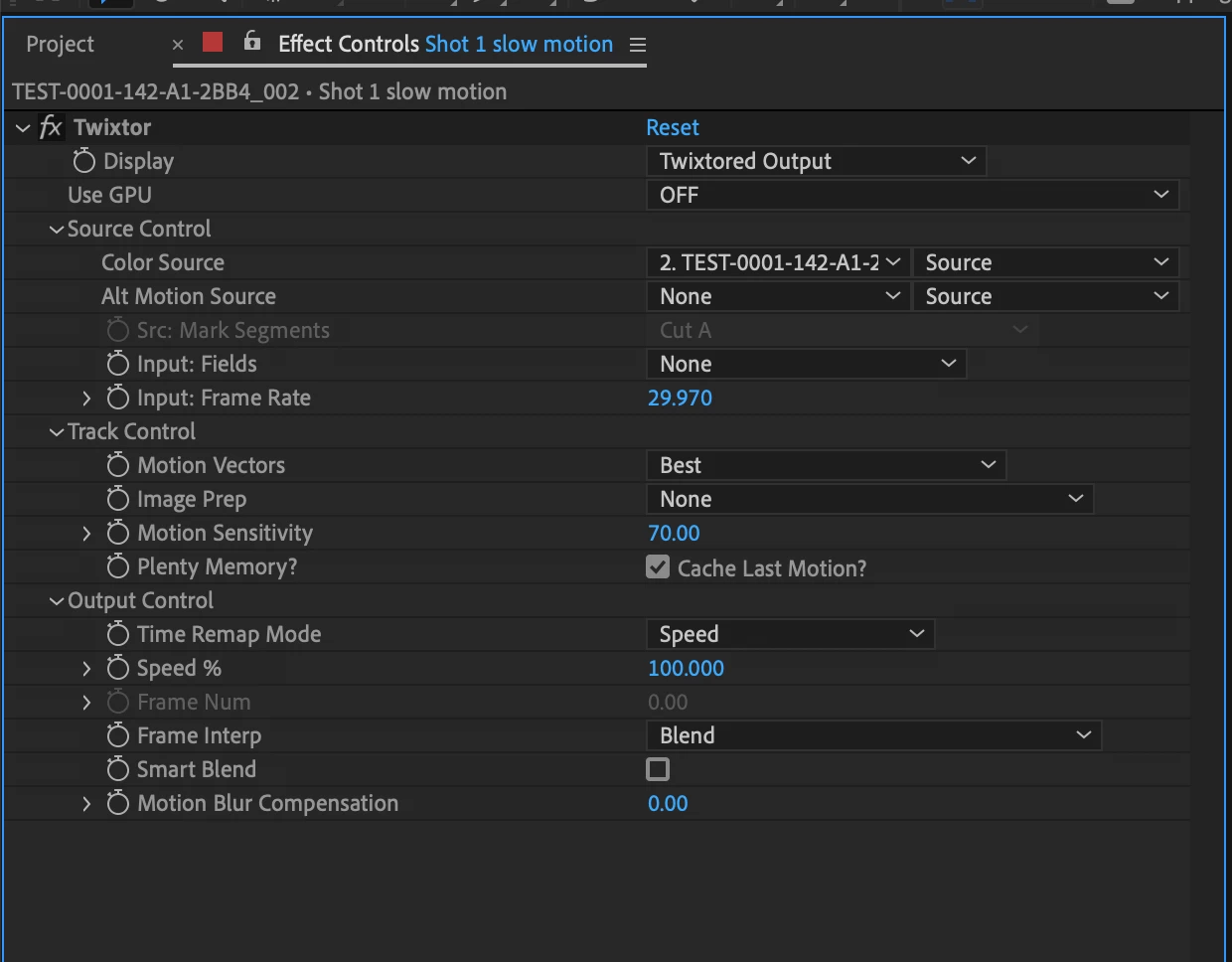Click the Motion Sensitivity value 70.00
Viewport: 1232px width, 962px height.
[674, 533]
